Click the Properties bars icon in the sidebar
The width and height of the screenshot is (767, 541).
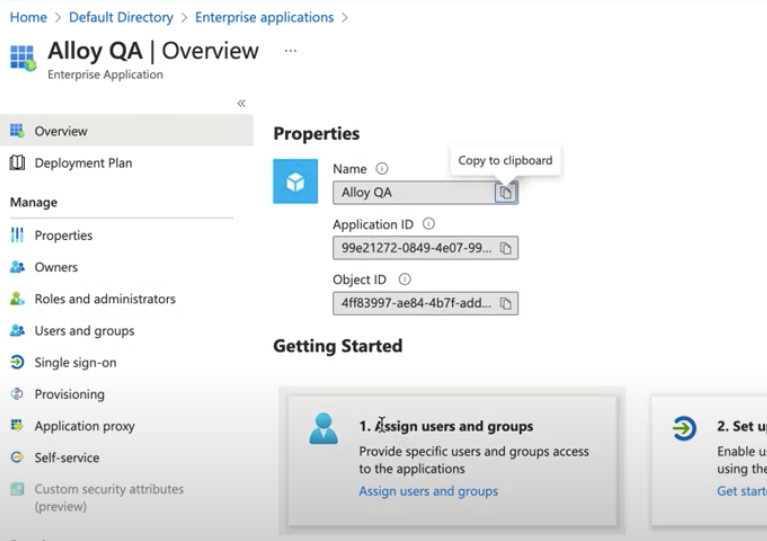click(x=17, y=235)
